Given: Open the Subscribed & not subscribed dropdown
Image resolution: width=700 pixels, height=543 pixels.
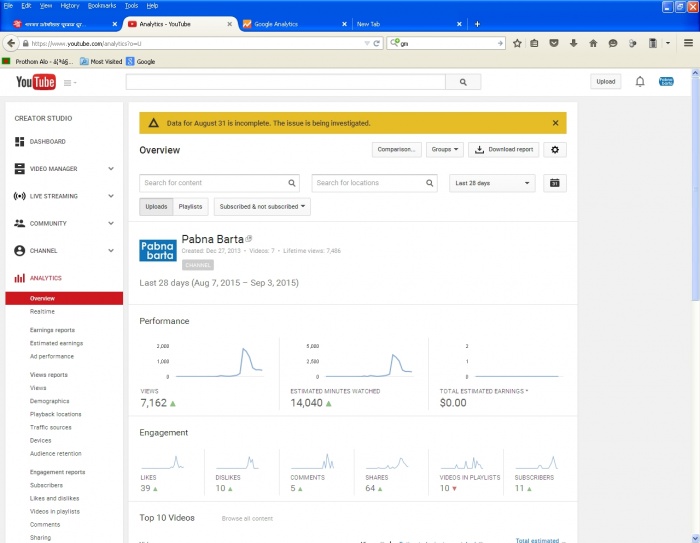Looking at the screenshot, I should (x=262, y=207).
